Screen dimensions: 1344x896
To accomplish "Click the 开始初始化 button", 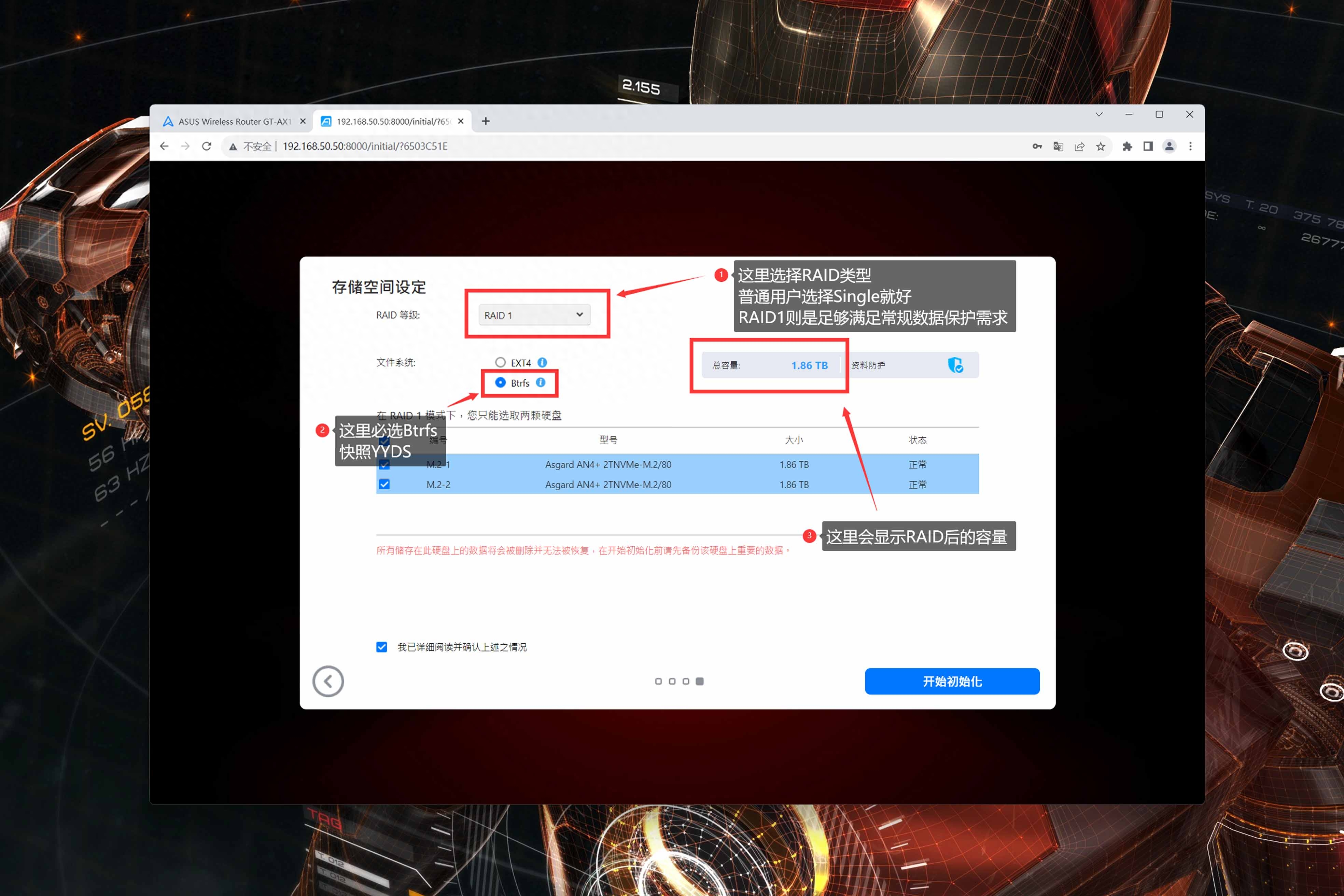I will 952,681.
